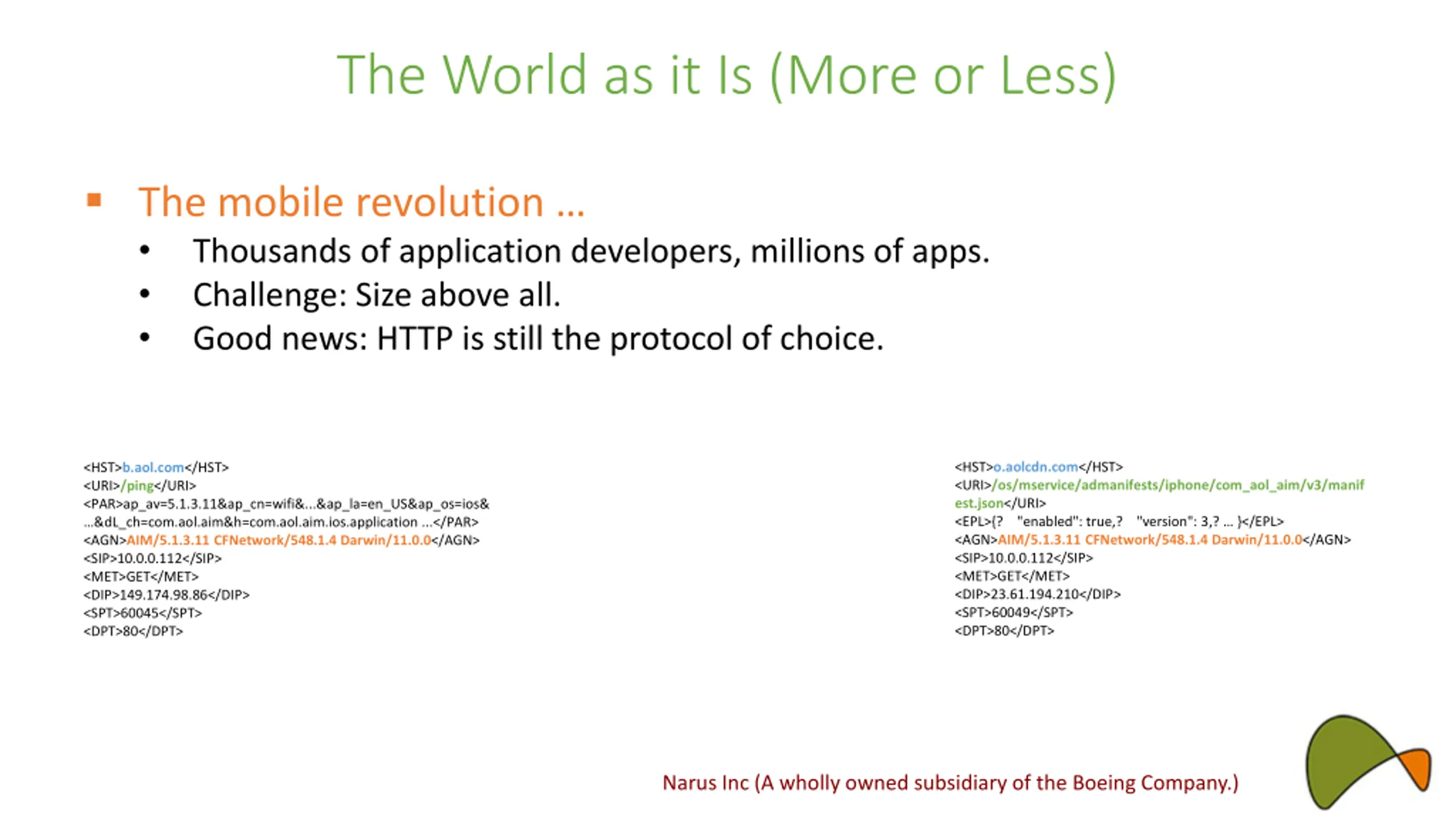Select the line 'Thousands of application developers, millions of apps.'
The height and width of the screenshot is (819, 1456).
point(591,251)
